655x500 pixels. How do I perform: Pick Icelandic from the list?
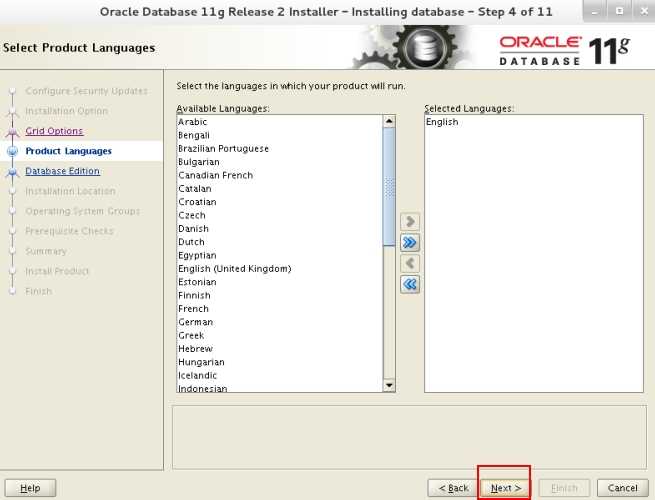[x=279, y=376]
